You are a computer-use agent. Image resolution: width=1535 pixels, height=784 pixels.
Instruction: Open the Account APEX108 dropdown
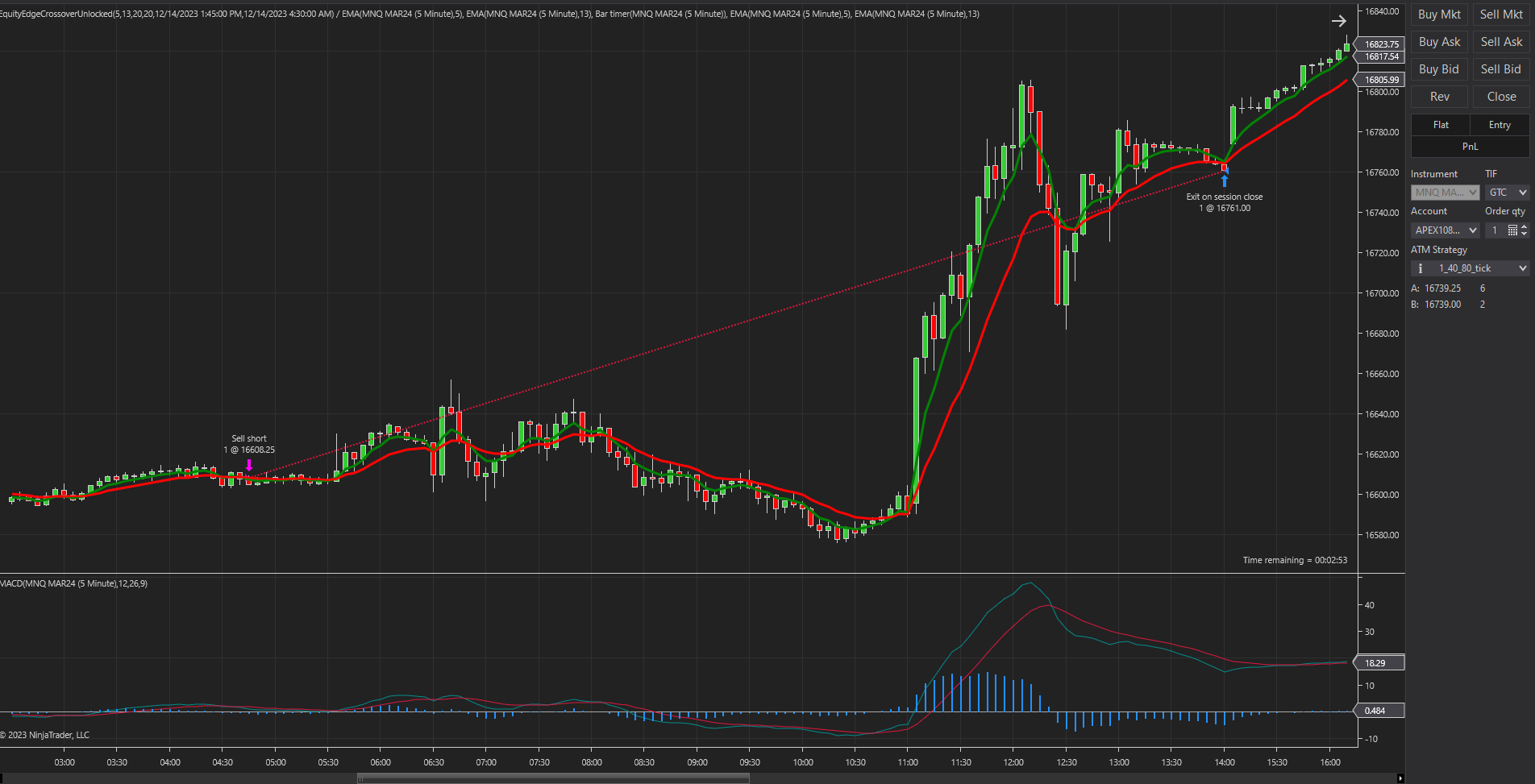[1445, 230]
